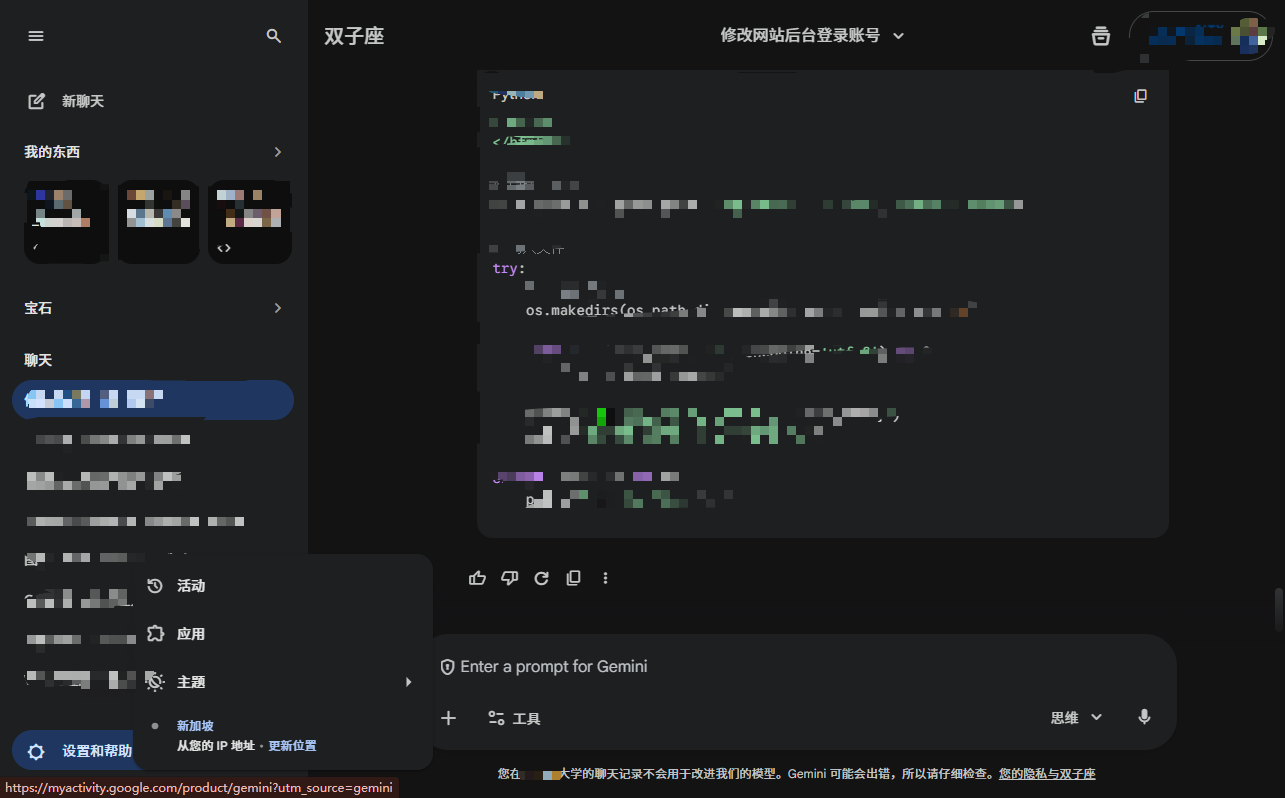Start a 新聊天 new chat
Screen dimensions: 1285x798
66,101
